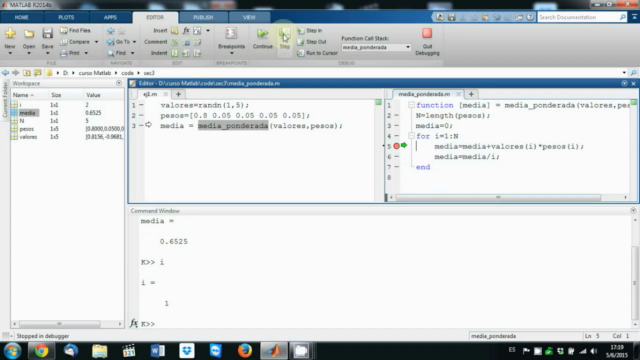This screenshot has height=360, width=640.
Task: Toggle the red breakpoint on line 5
Action: click(396, 146)
